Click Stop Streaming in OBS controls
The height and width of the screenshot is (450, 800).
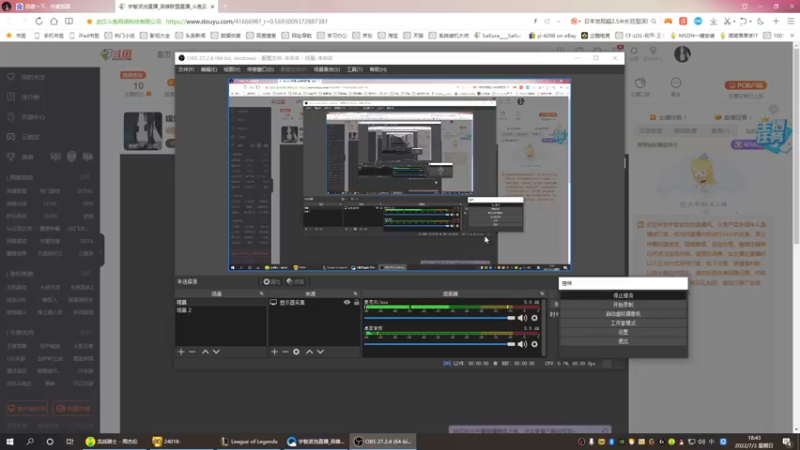point(623,295)
